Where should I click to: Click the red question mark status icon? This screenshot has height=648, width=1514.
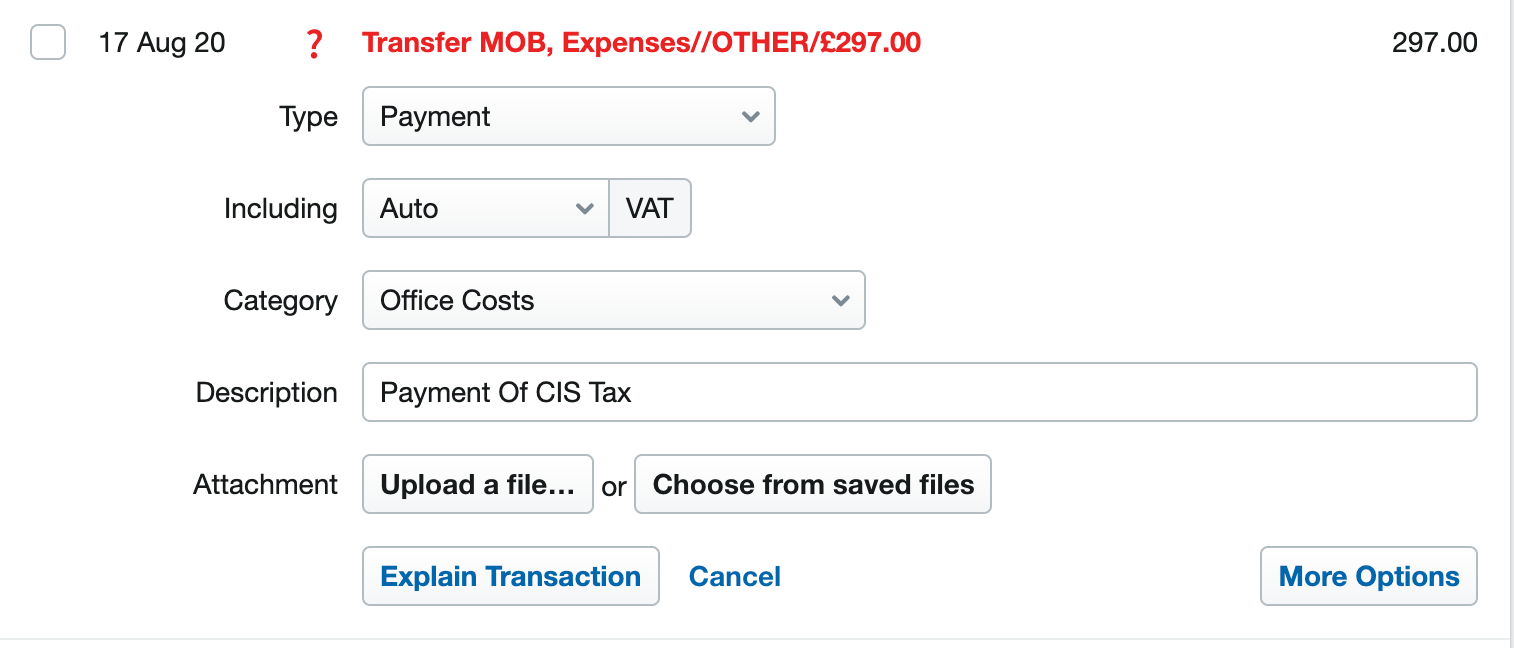click(x=314, y=43)
